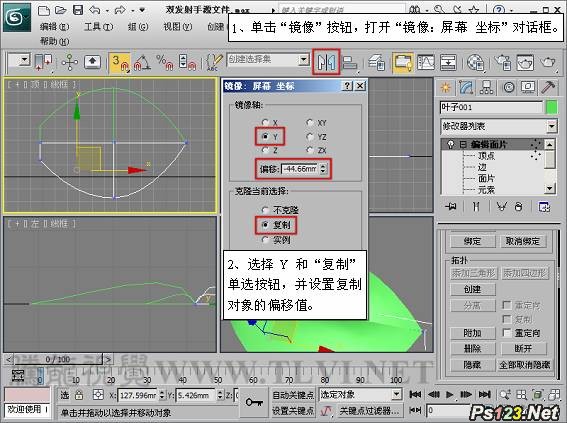This screenshot has width=567, height=423.
Task: Toggle the selection lock icon
Action: coord(79,395)
